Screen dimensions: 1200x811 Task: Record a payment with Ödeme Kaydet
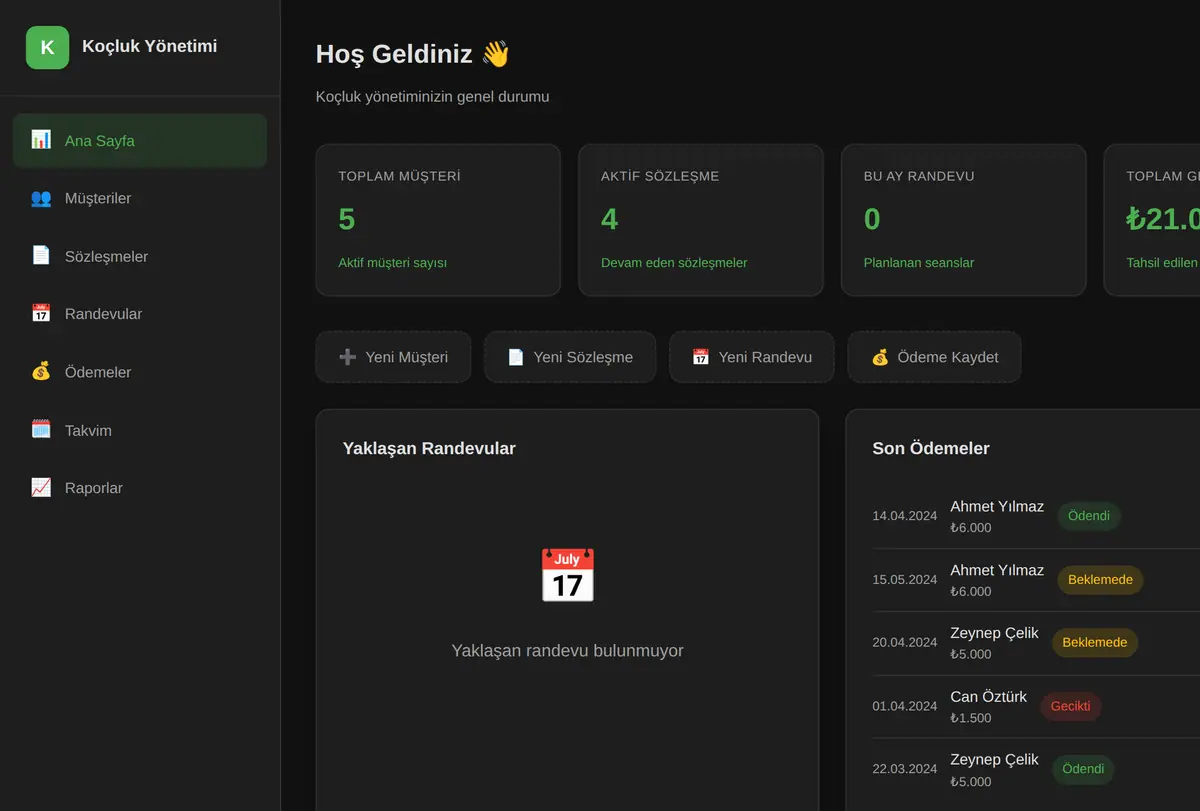934,357
